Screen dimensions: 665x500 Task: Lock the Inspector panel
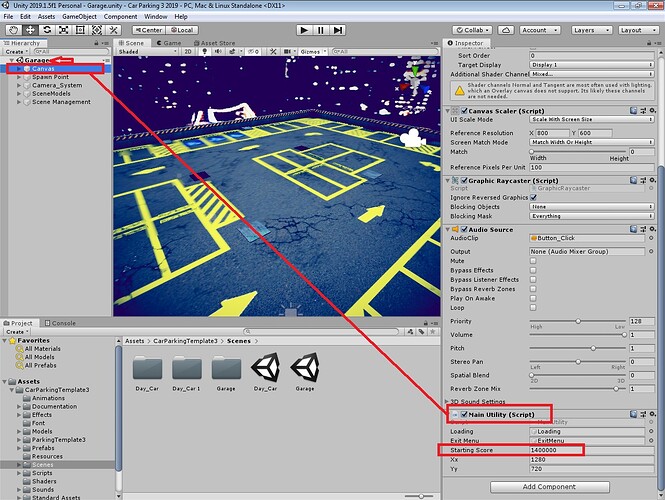pos(649,43)
